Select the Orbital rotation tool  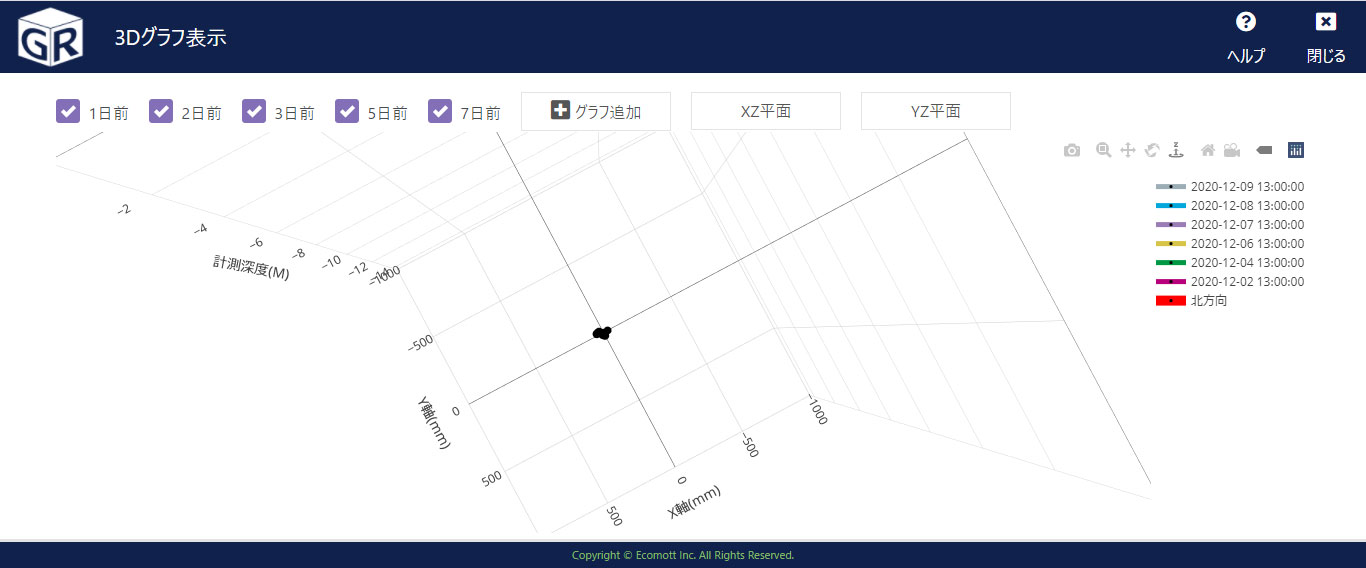[x=1152, y=150]
